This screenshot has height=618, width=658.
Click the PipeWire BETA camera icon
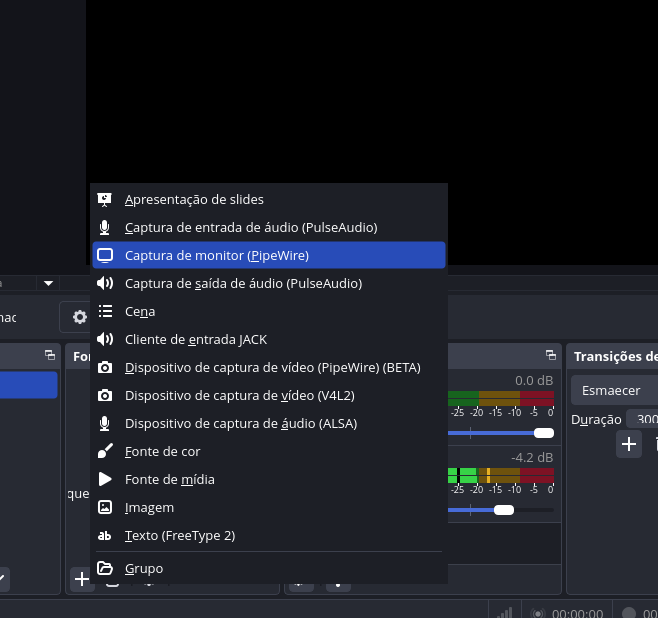point(105,368)
